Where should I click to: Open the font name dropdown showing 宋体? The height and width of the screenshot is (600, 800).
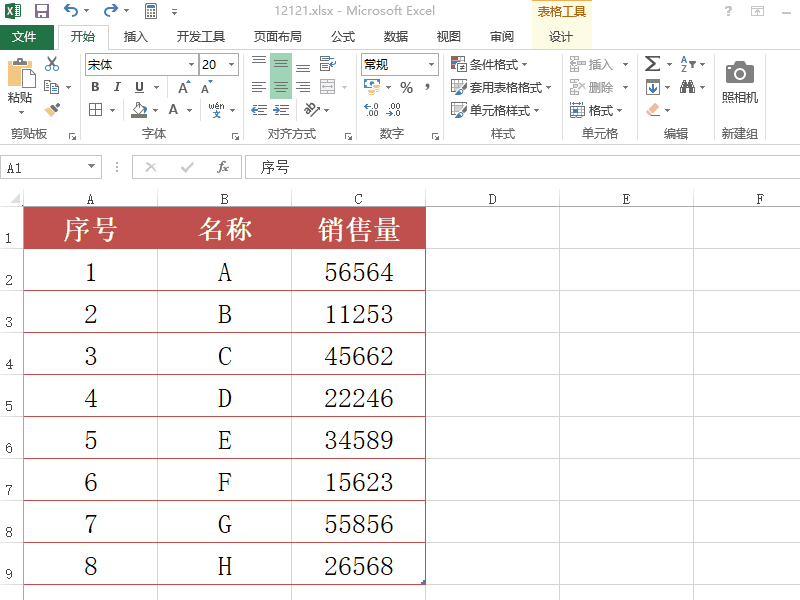[x=190, y=64]
